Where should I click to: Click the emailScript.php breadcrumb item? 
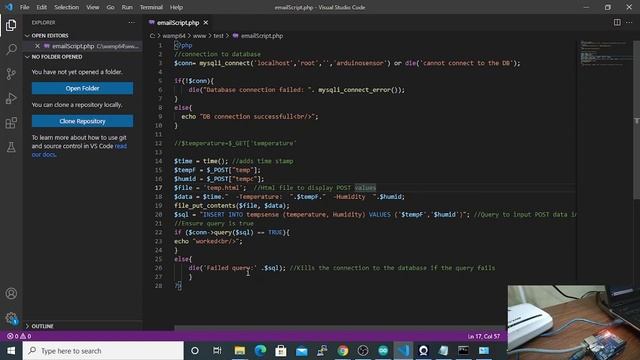click(258, 36)
